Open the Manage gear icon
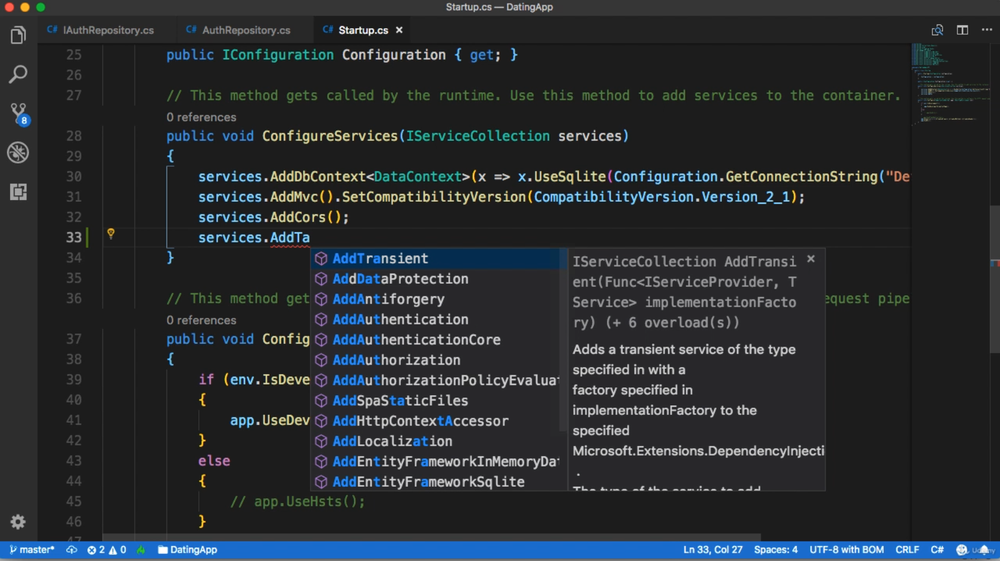The image size is (1000, 561). click(x=18, y=522)
